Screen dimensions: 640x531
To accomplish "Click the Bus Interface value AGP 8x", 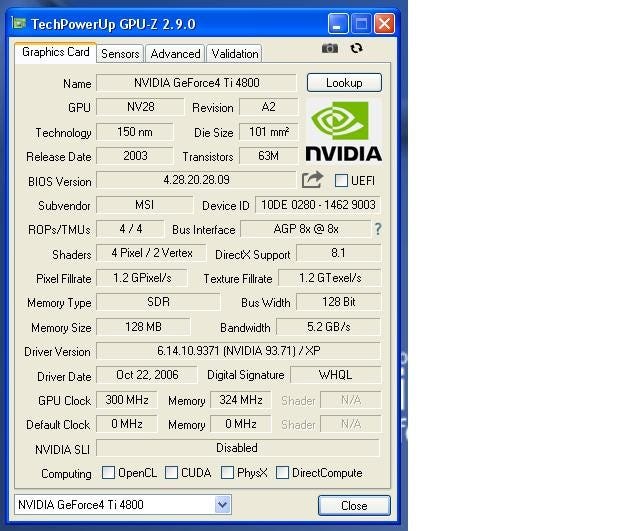I will 306,229.
